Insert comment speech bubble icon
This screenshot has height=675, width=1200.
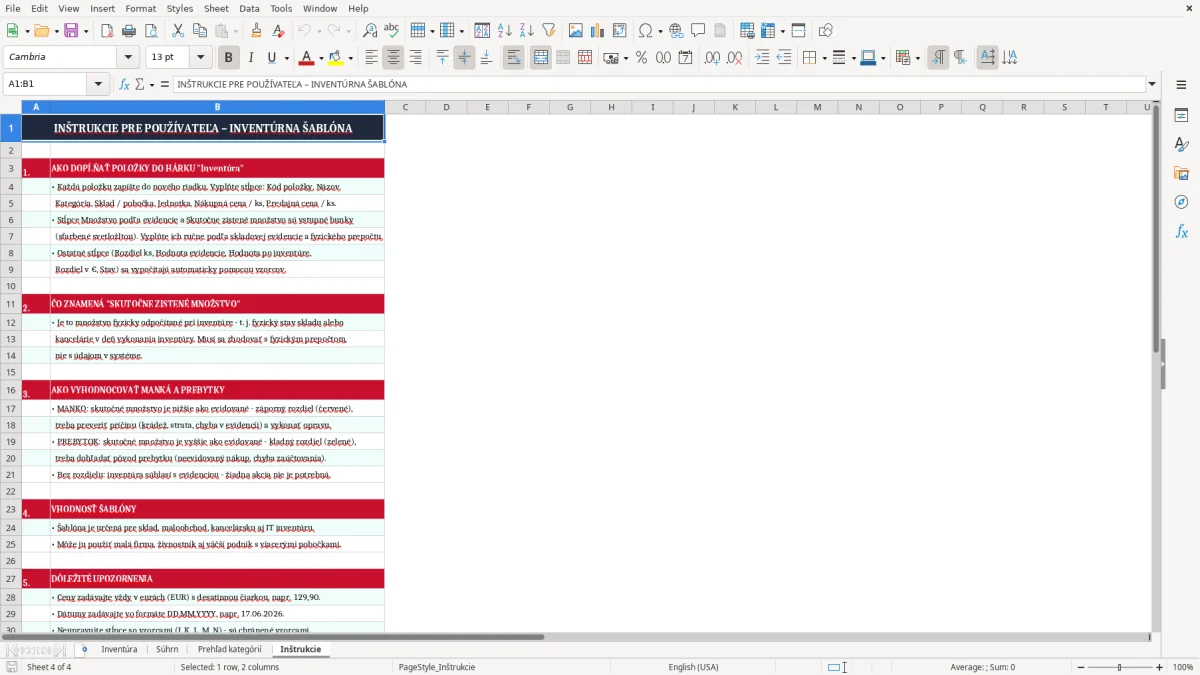tap(698, 31)
